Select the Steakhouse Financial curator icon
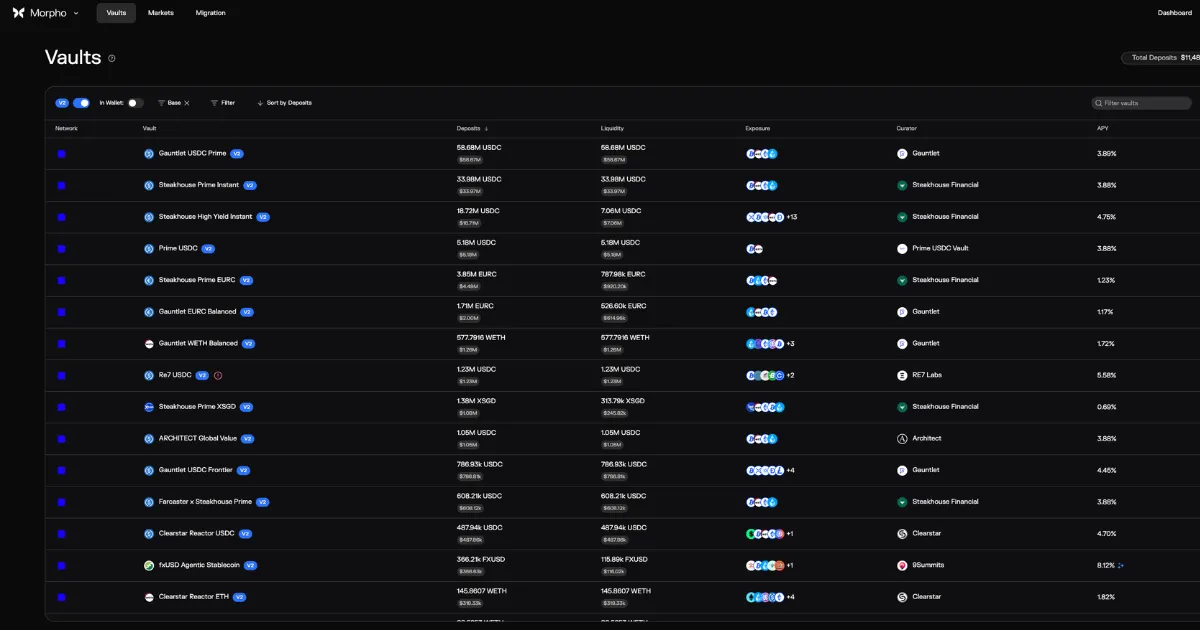Viewport: 1200px width, 630px height. point(901,185)
